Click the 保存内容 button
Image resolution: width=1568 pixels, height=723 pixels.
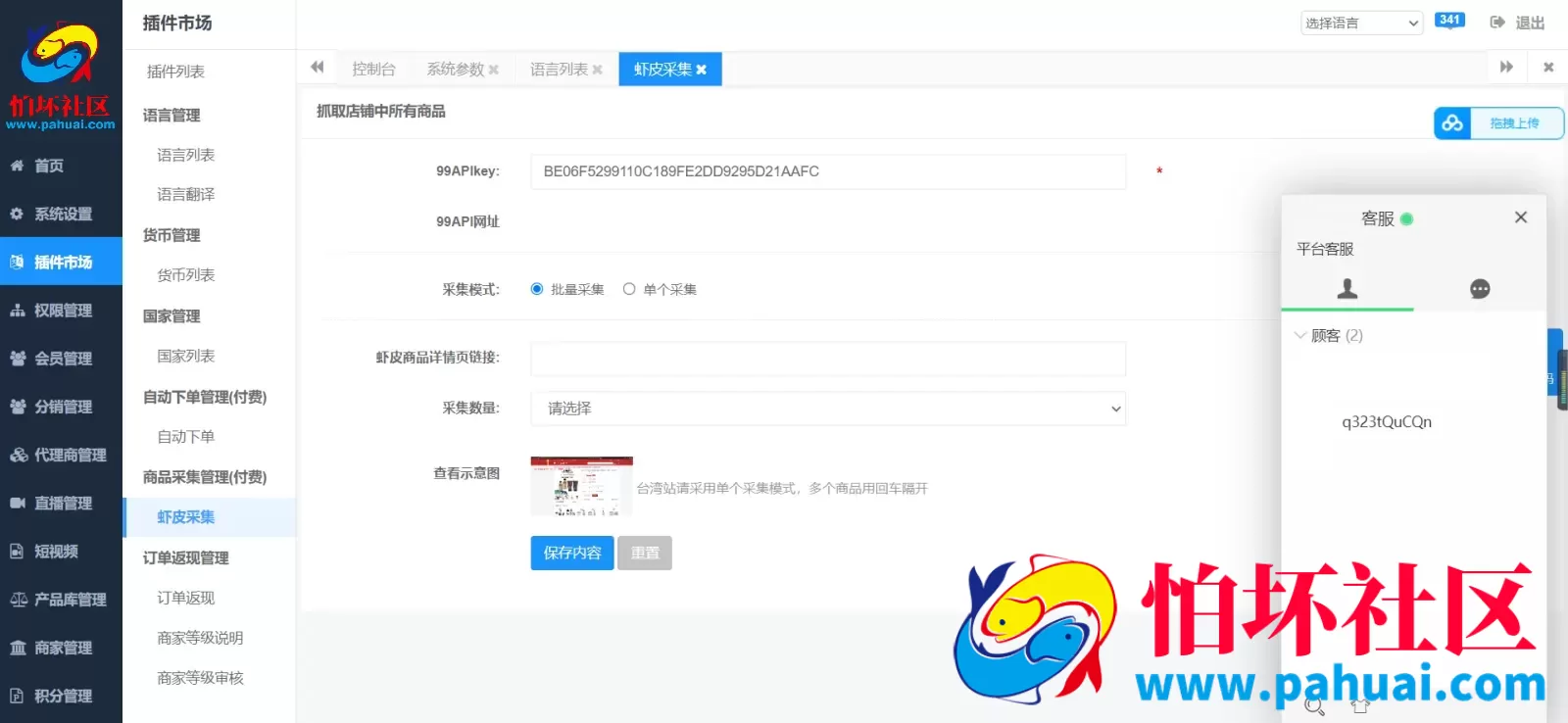572,553
